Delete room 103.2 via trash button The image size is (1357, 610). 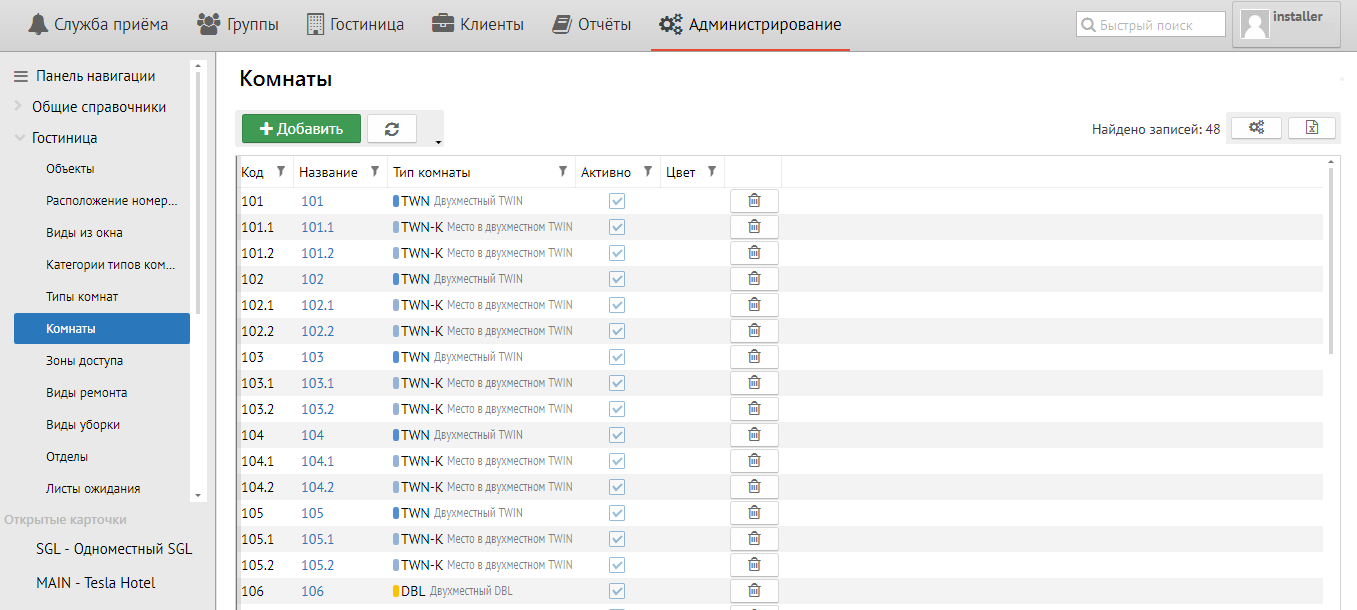coord(754,409)
